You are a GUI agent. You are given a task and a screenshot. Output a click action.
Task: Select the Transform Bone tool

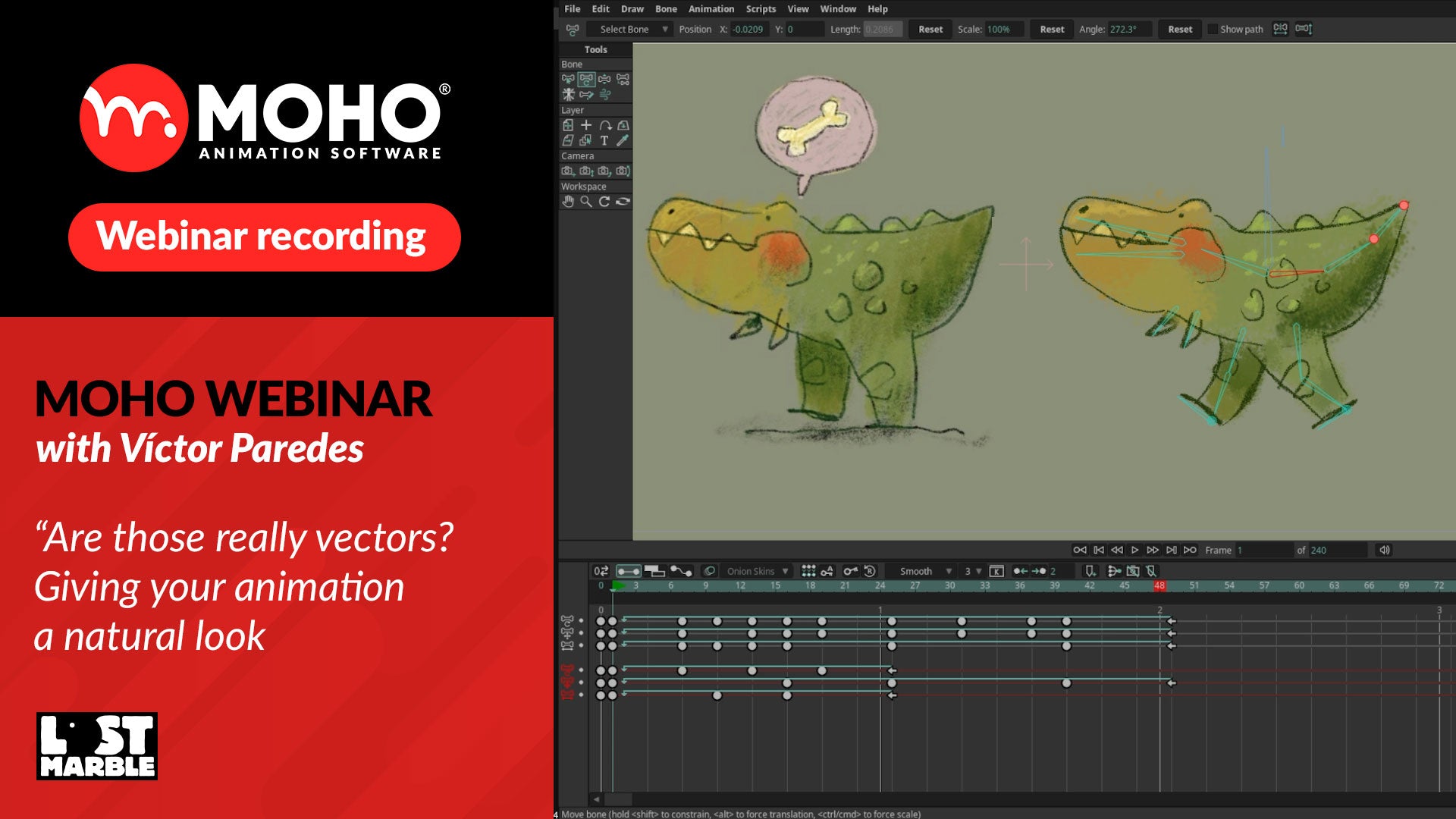pyautogui.click(x=586, y=79)
